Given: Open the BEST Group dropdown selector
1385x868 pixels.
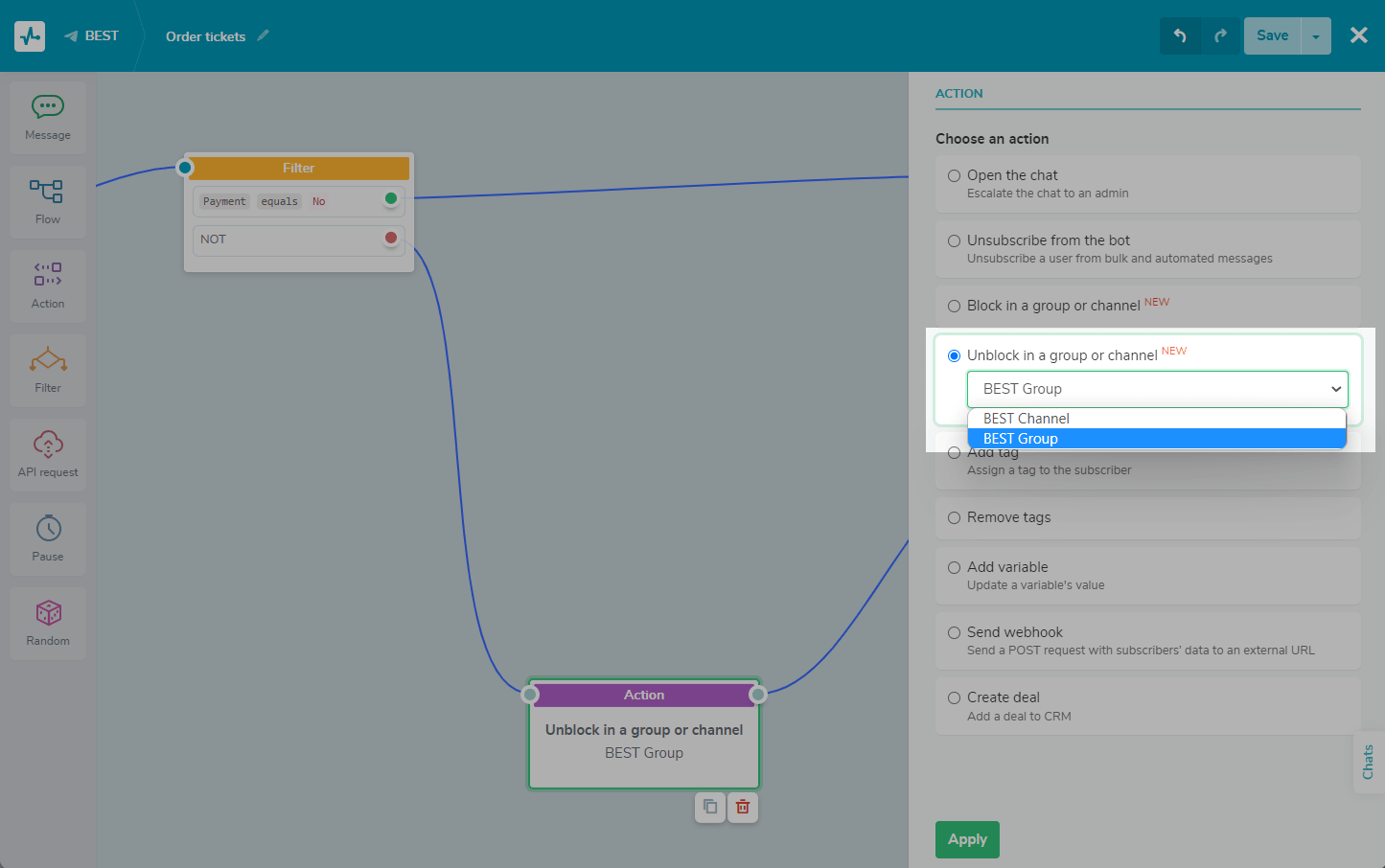Looking at the screenshot, I should (1157, 389).
